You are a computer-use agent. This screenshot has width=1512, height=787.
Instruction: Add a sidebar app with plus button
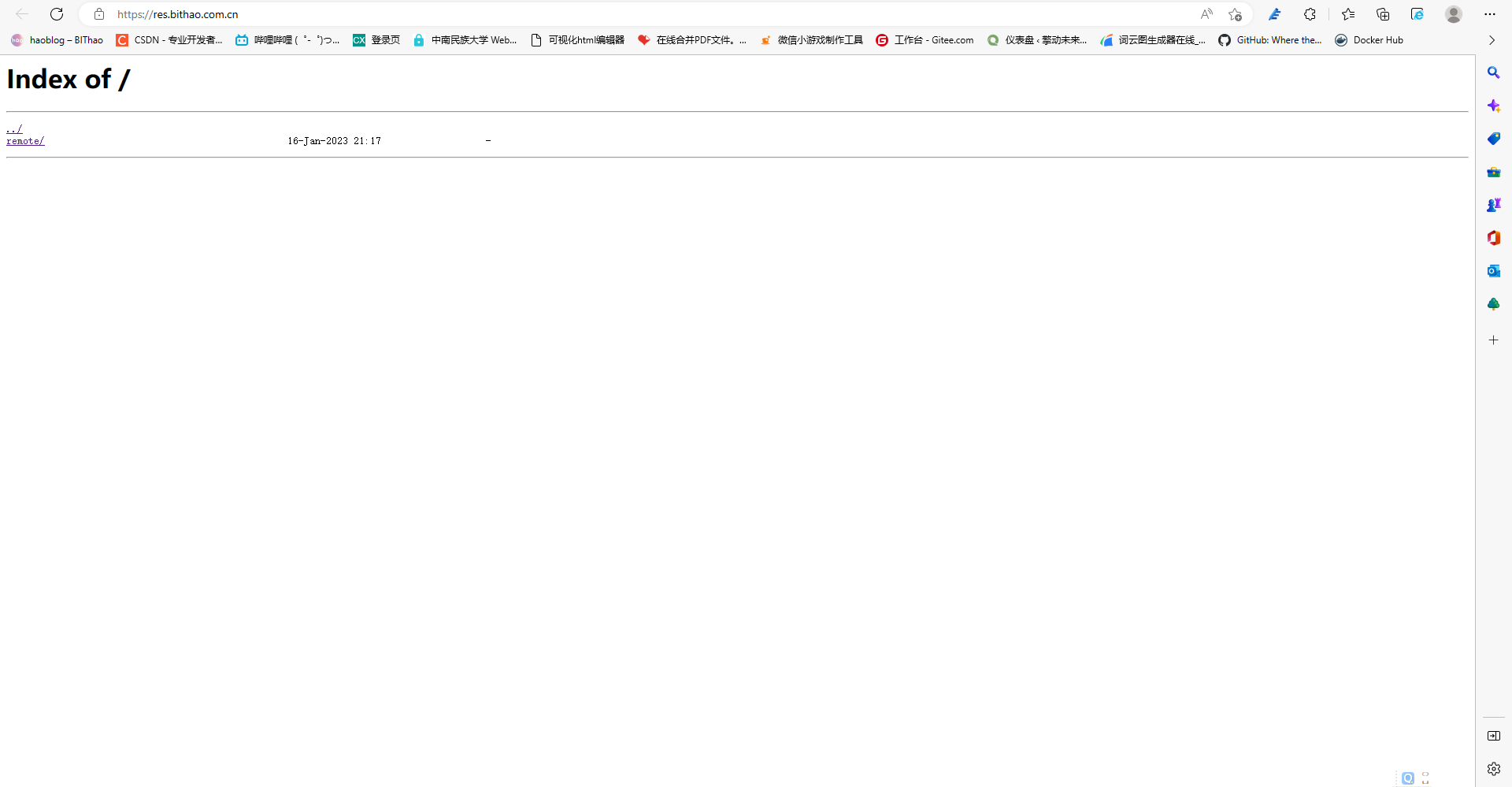1493,340
